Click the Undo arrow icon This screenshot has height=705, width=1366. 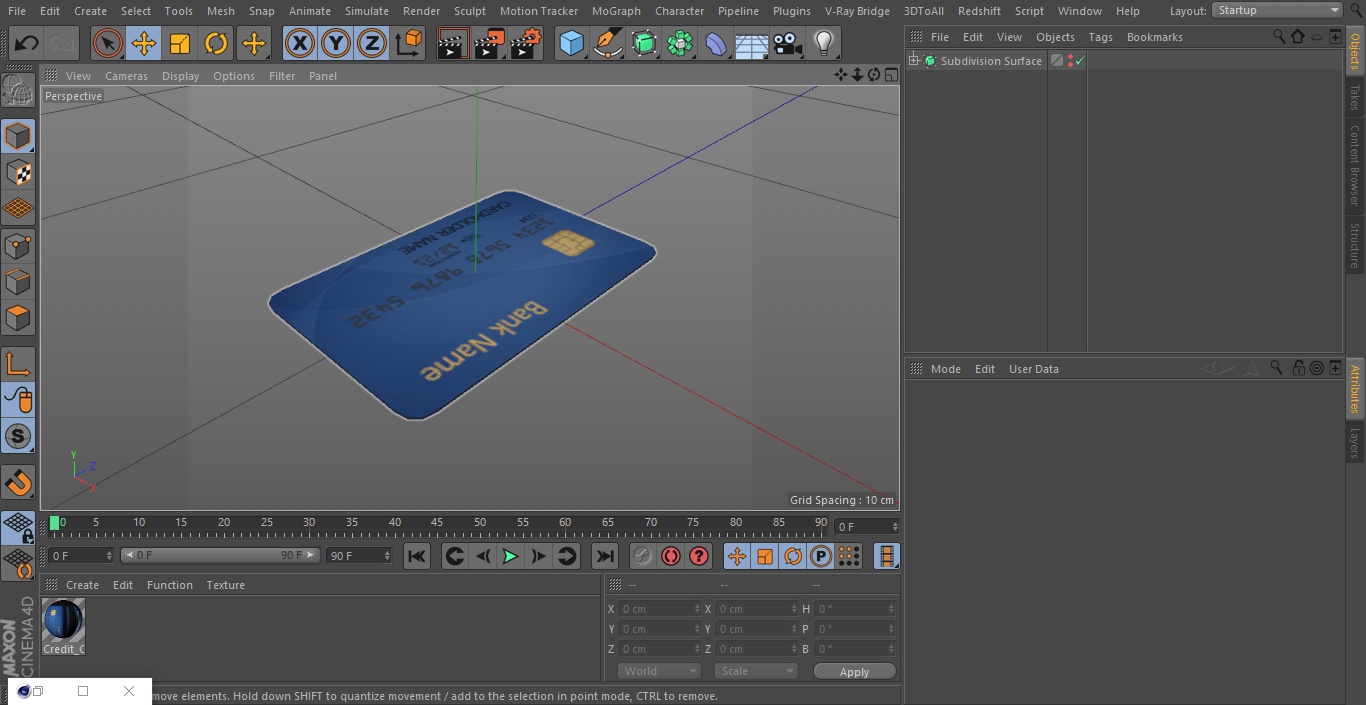(x=27, y=43)
